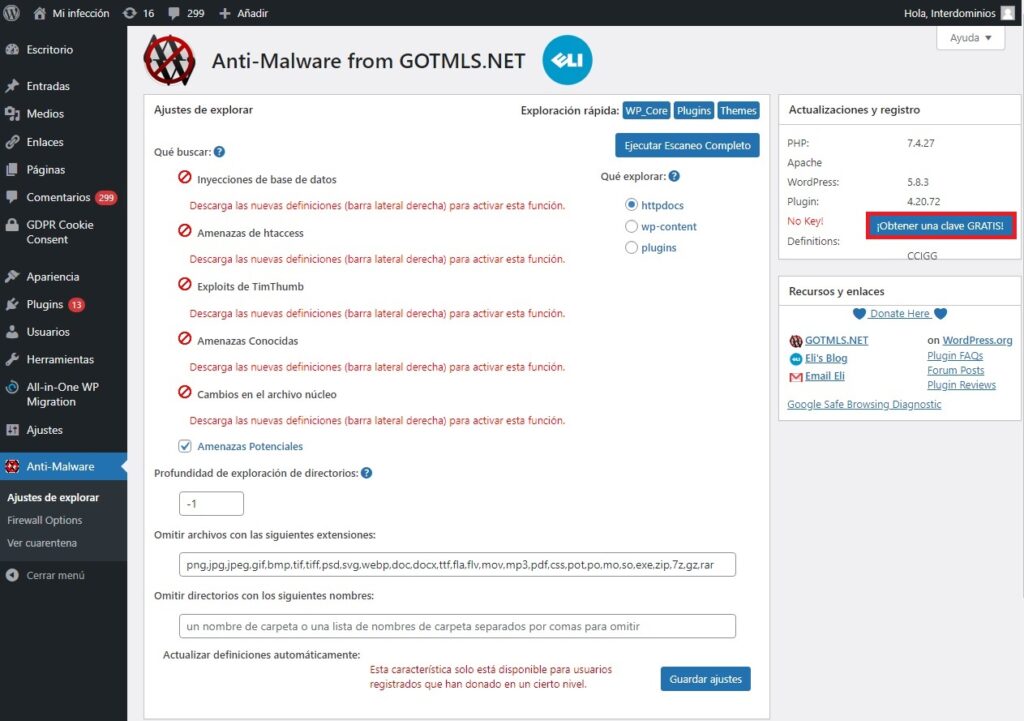
Task: Click the skip directories names input field
Action: (457, 626)
